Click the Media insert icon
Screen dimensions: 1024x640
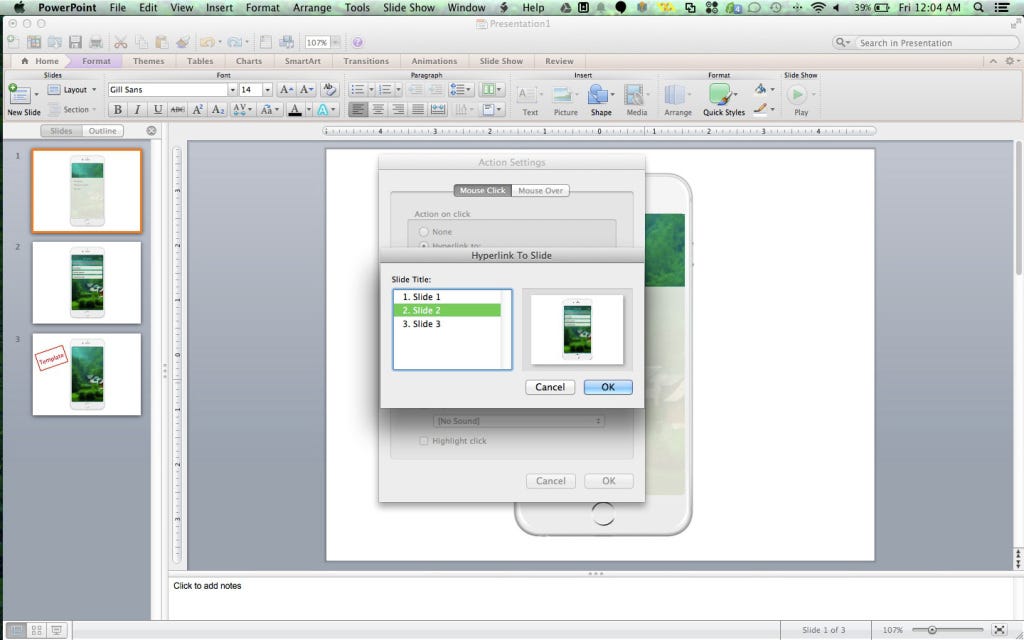click(x=633, y=95)
